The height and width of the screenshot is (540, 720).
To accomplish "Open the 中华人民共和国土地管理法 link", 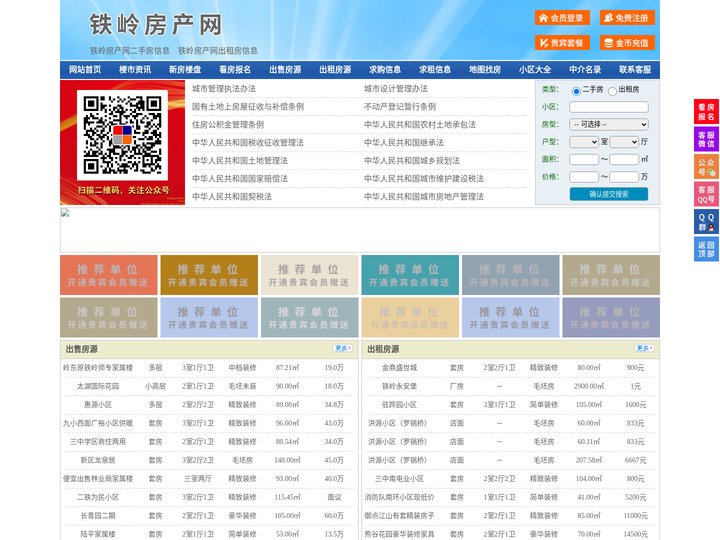I will pyautogui.click(x=240, y=160).
